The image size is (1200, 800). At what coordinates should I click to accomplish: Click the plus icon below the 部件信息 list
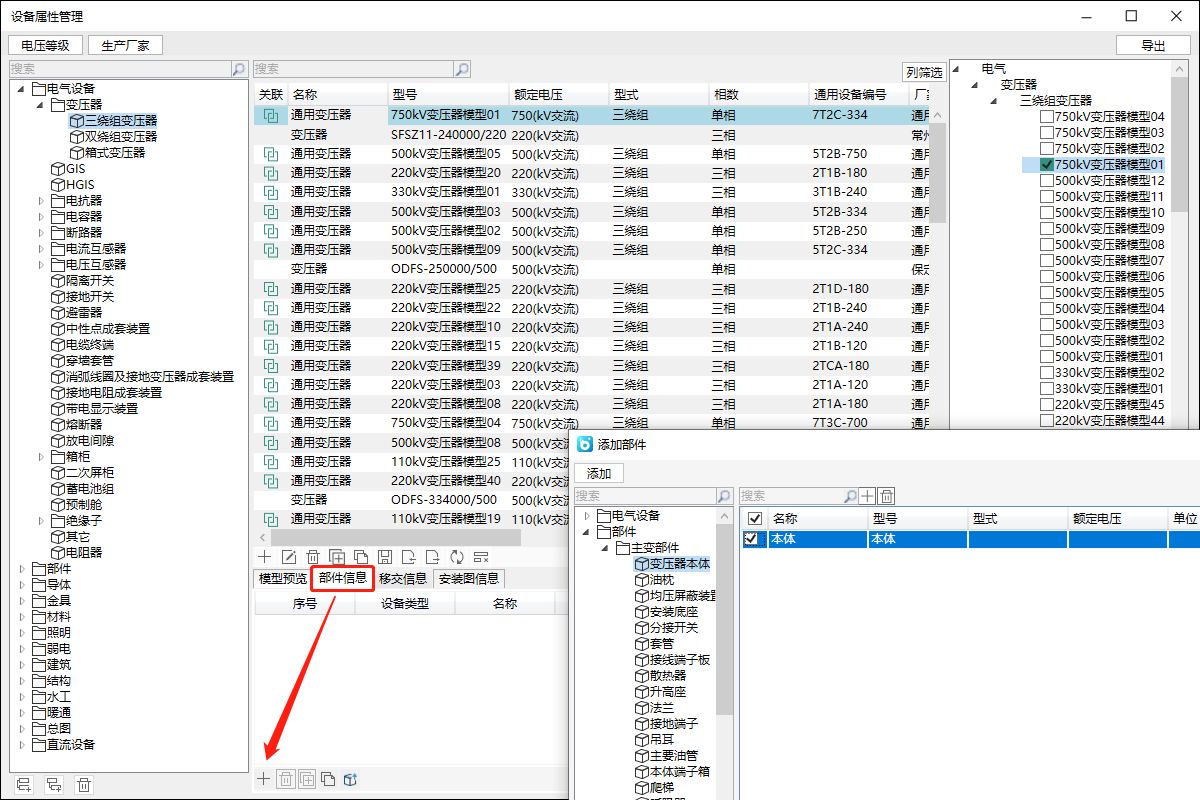coord(264,779)
